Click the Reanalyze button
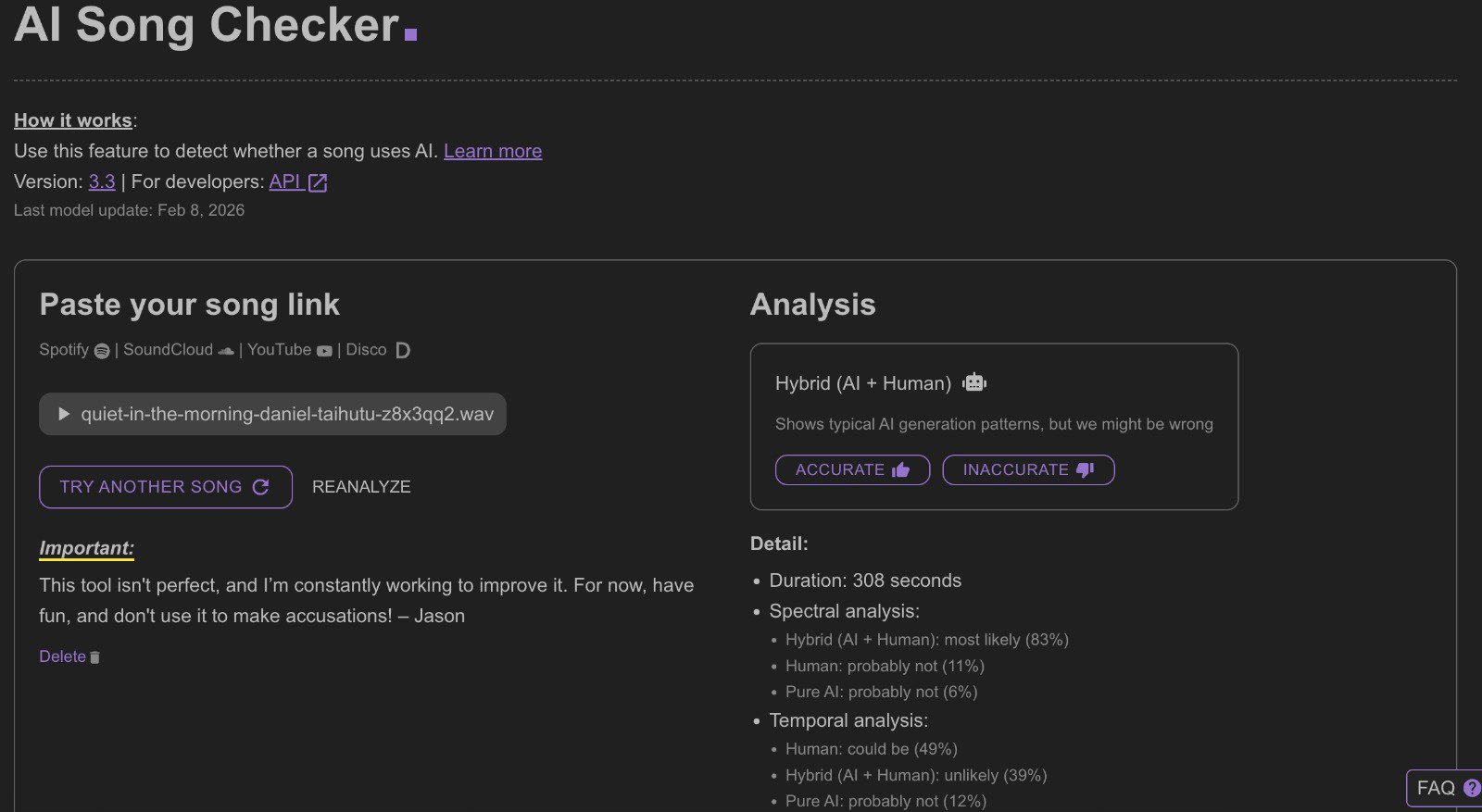The image size is (1482, 812). [361, 487]
